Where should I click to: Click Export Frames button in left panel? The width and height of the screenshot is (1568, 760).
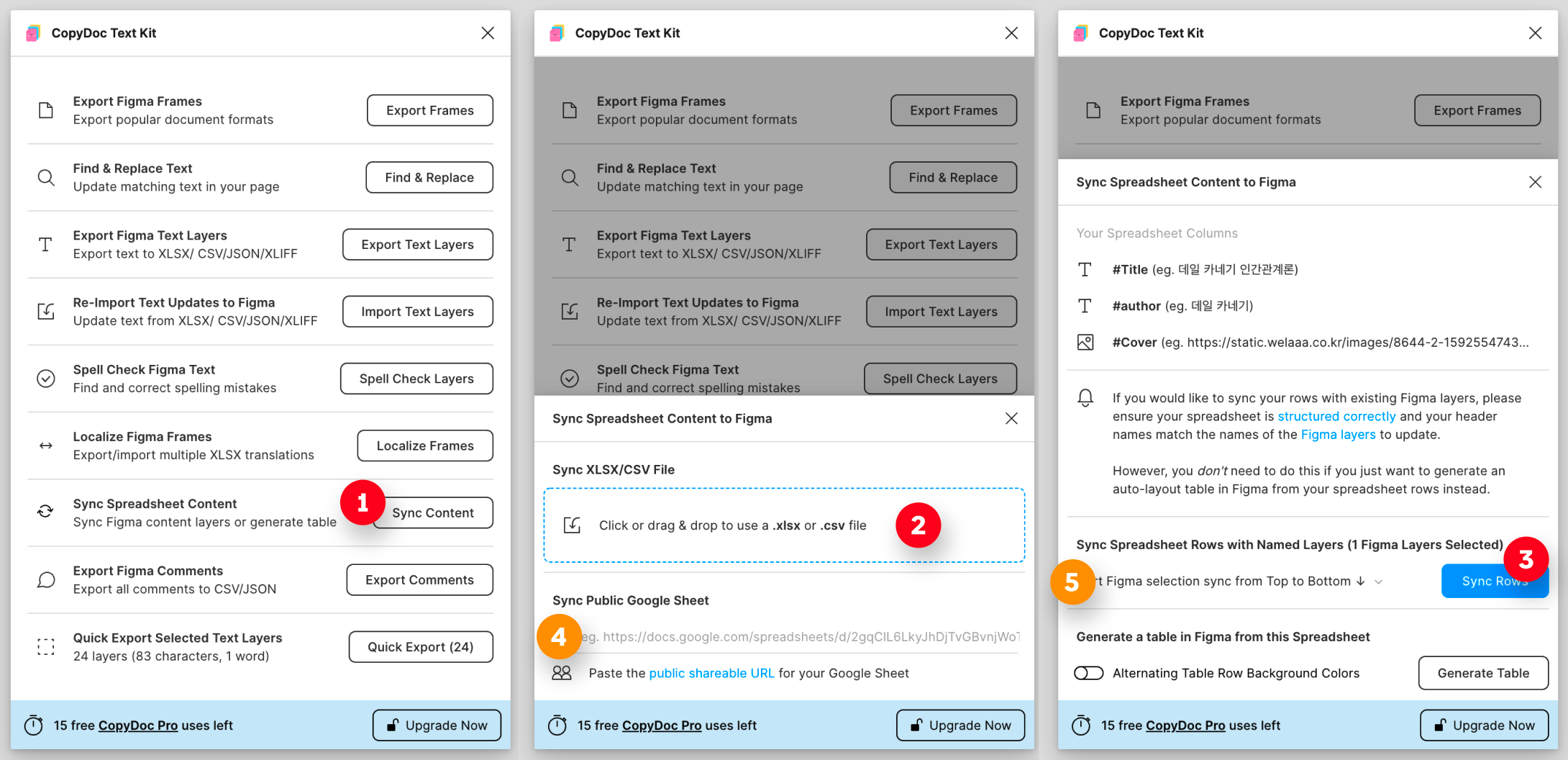430,110
